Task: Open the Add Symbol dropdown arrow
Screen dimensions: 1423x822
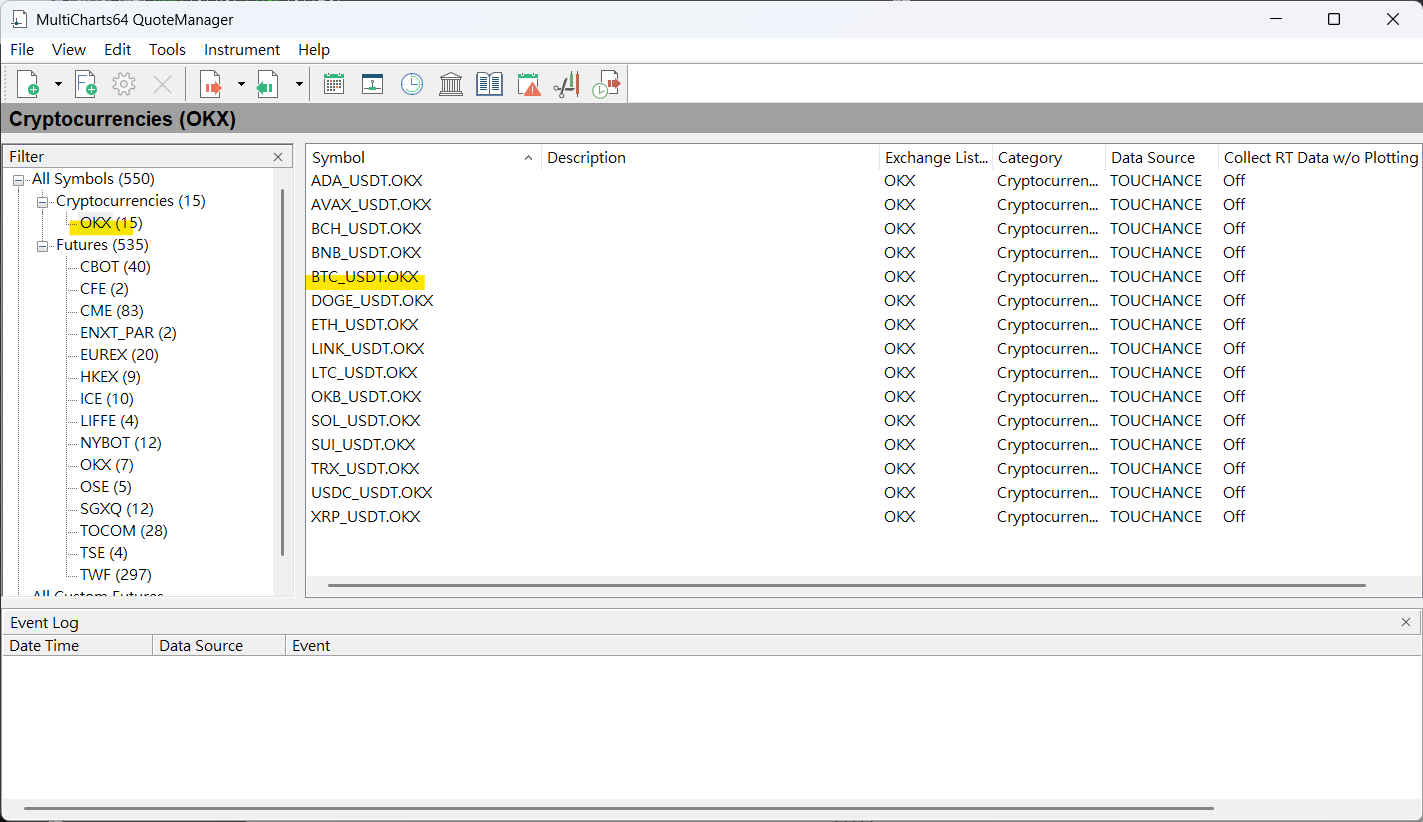Action: tap(58, 85)
